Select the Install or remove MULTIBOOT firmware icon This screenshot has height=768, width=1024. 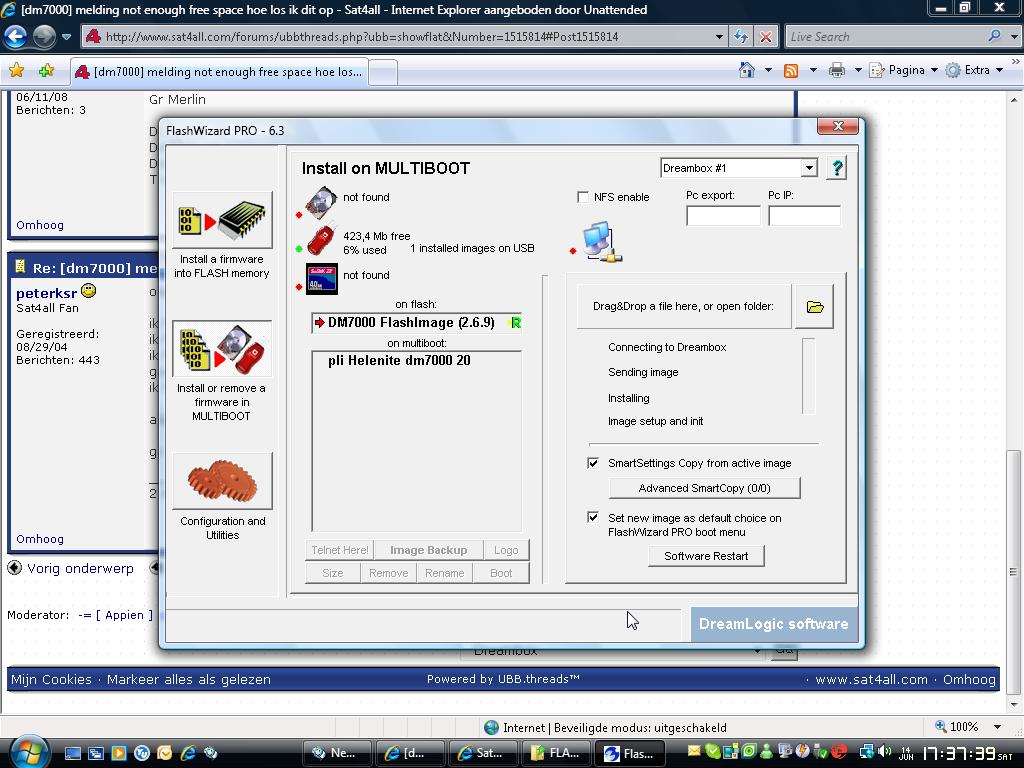[x=222, y=349]
